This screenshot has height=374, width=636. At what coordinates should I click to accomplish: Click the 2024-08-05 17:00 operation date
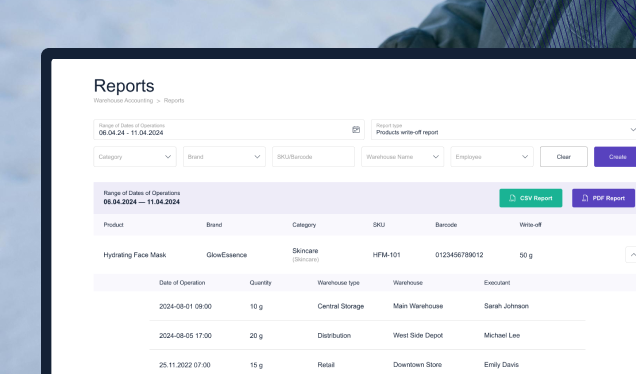[185, 335]
